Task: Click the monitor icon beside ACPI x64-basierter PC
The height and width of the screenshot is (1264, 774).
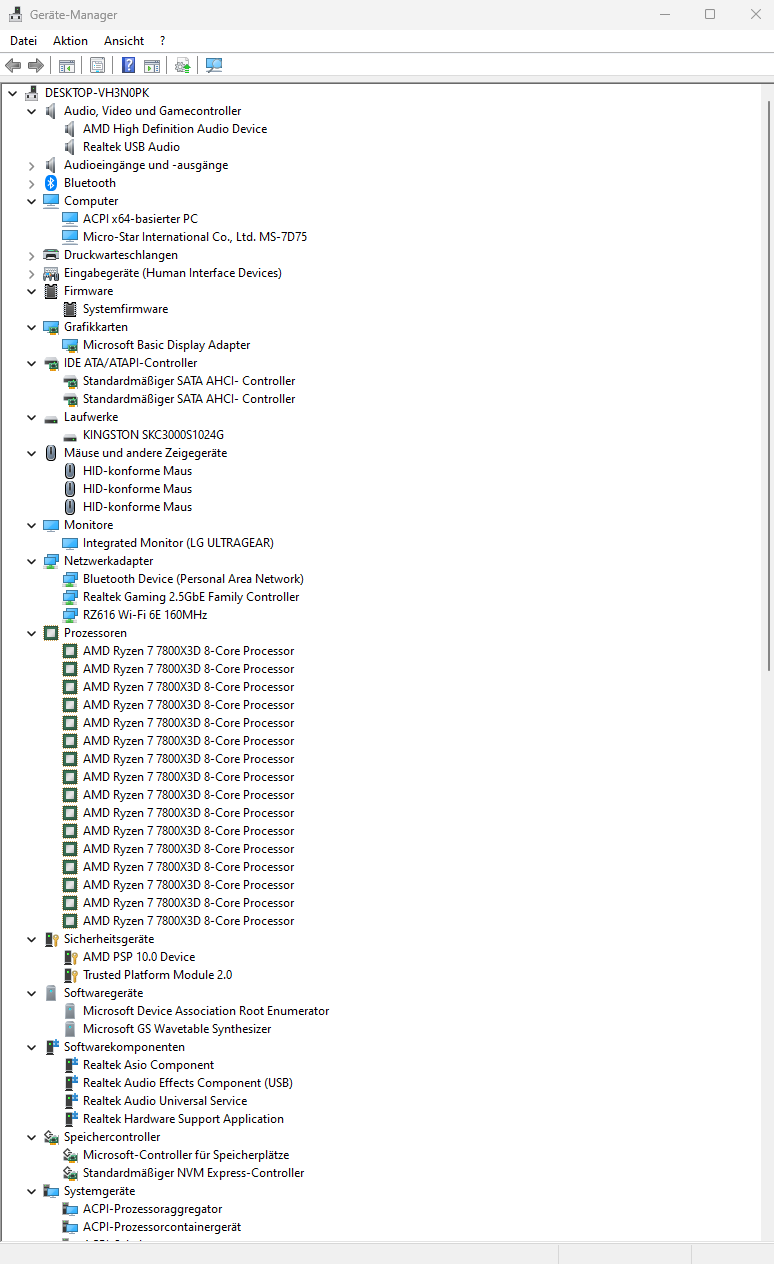Action: tap(70, 219)
